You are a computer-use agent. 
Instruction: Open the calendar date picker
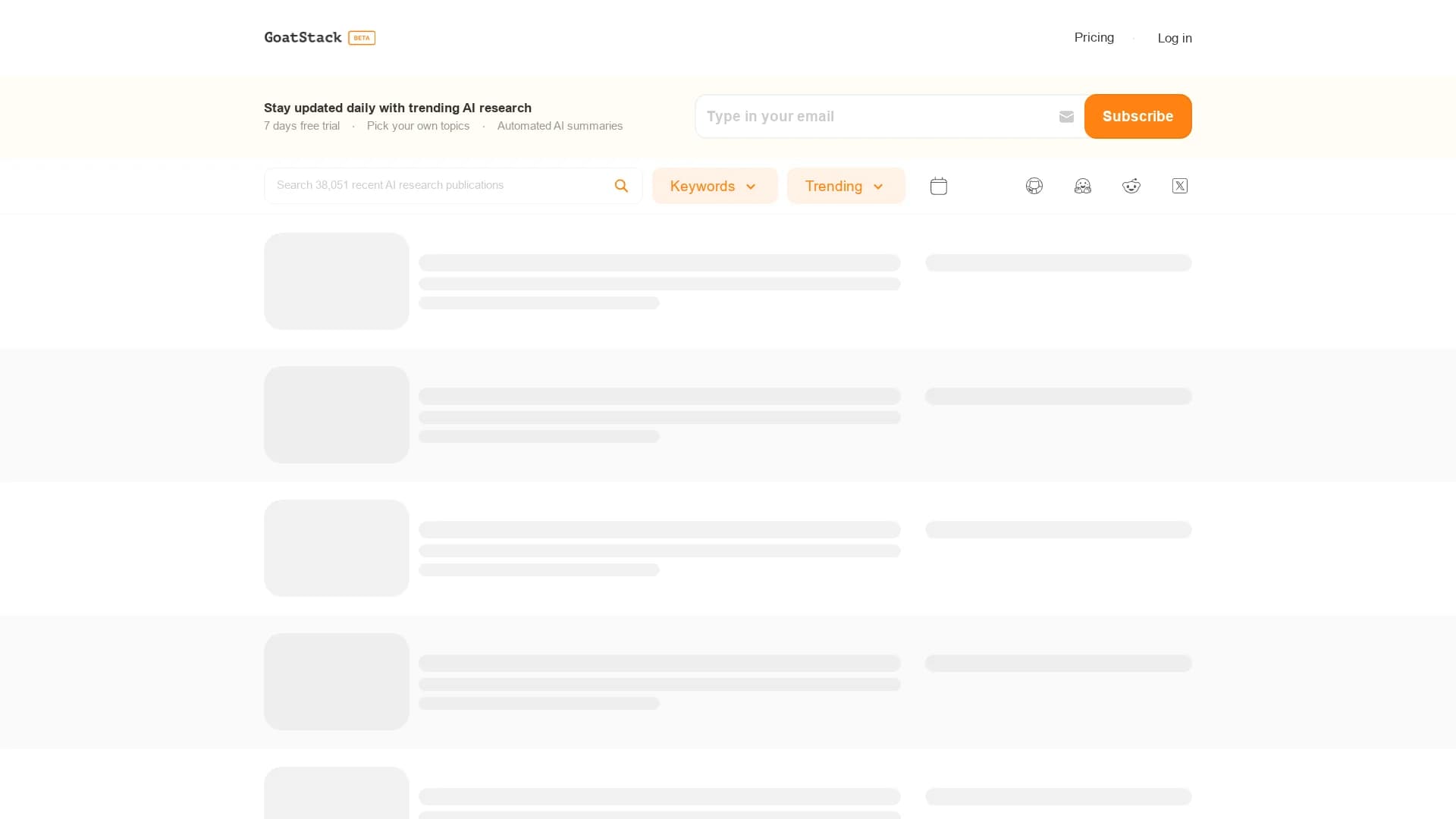click(938, 186)
